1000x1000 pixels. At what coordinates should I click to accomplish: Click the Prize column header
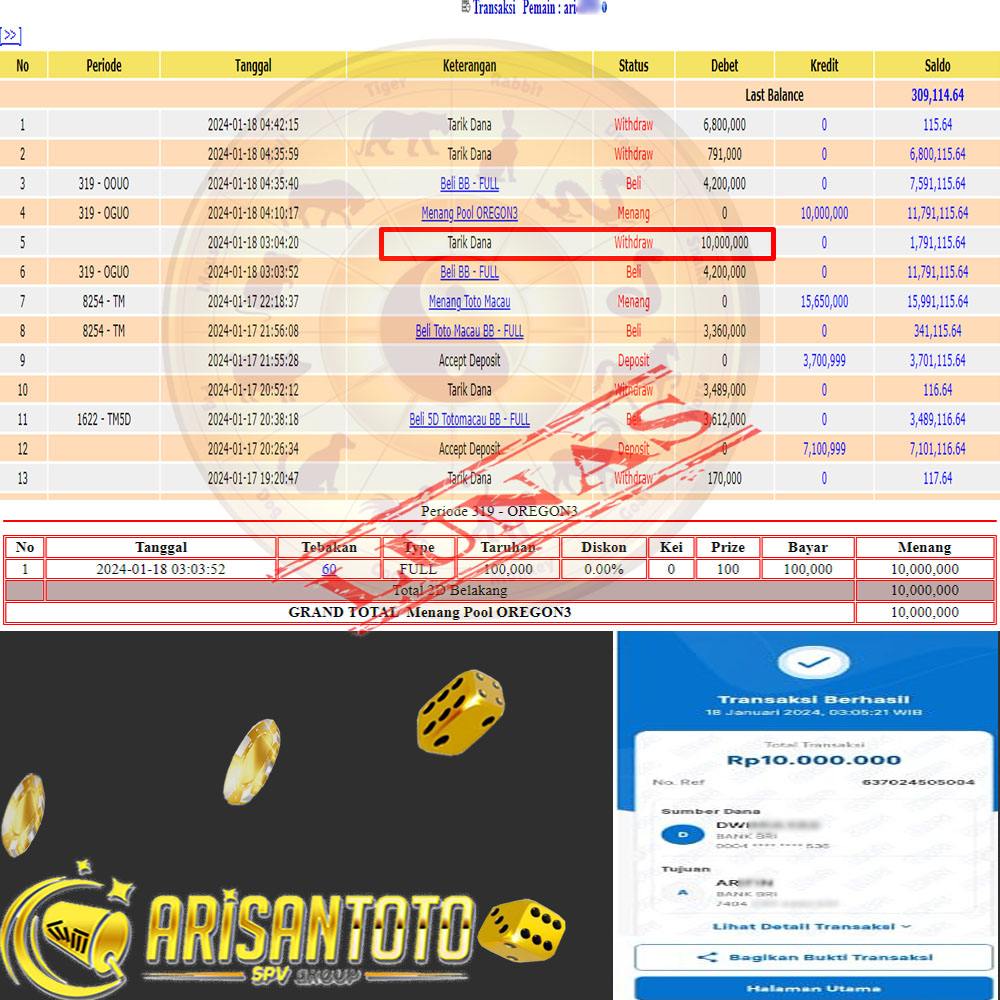point(728,547)
